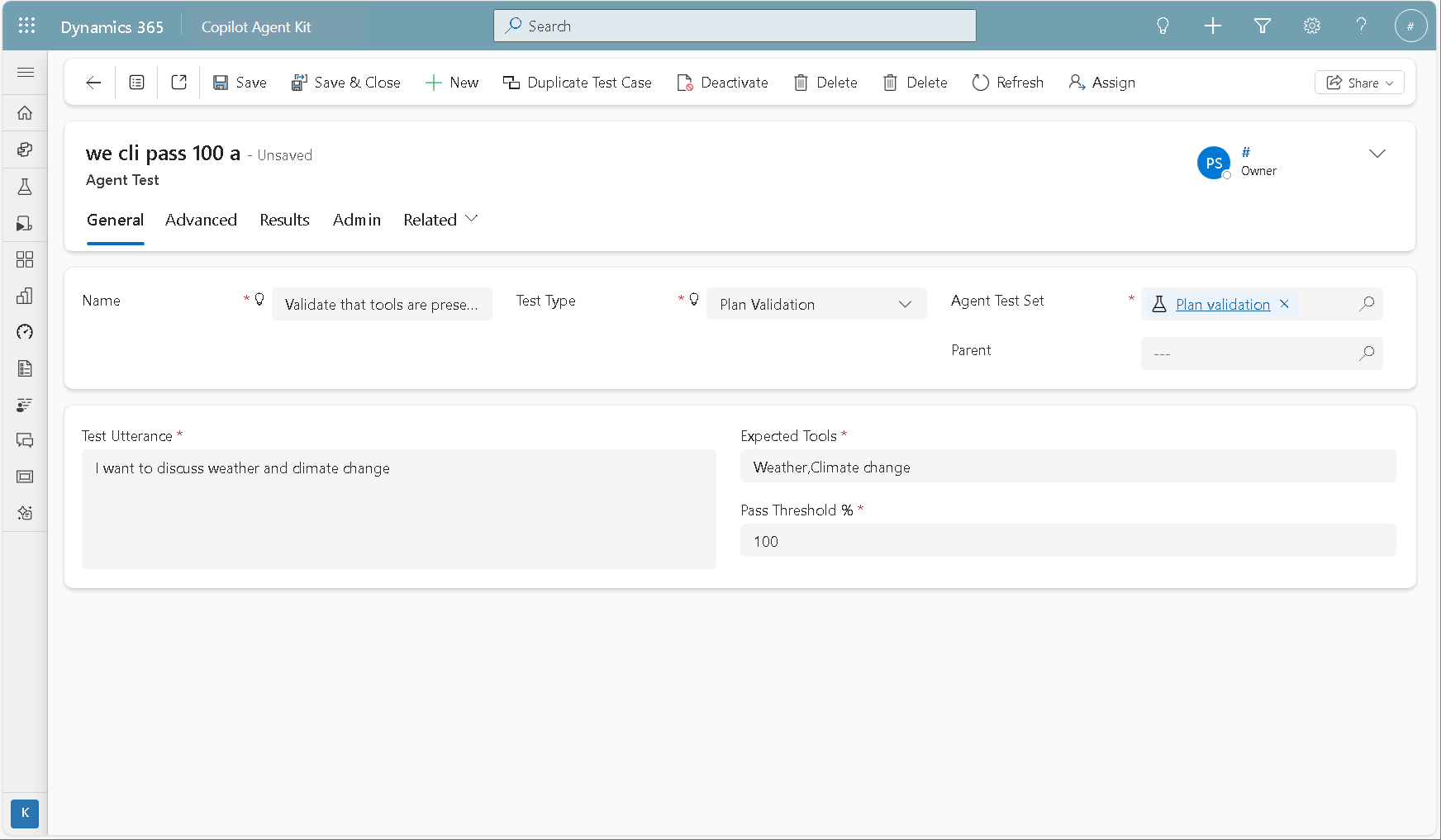Click Copilot Agent Kit app name
This screenshot has height=840, width=1441.
tap(256, 26)
